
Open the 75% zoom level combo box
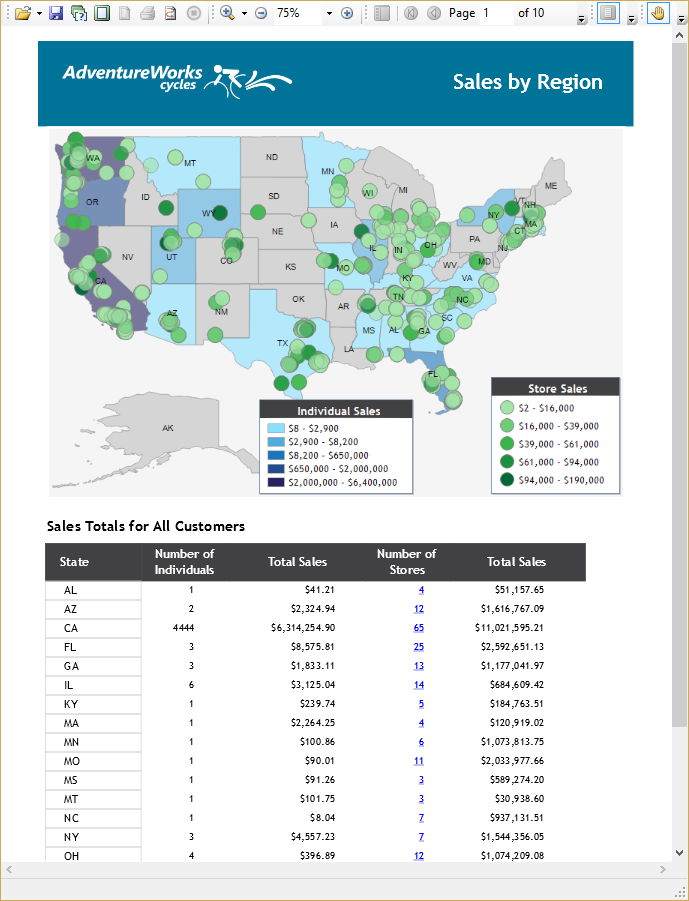[x=304, y=13]
